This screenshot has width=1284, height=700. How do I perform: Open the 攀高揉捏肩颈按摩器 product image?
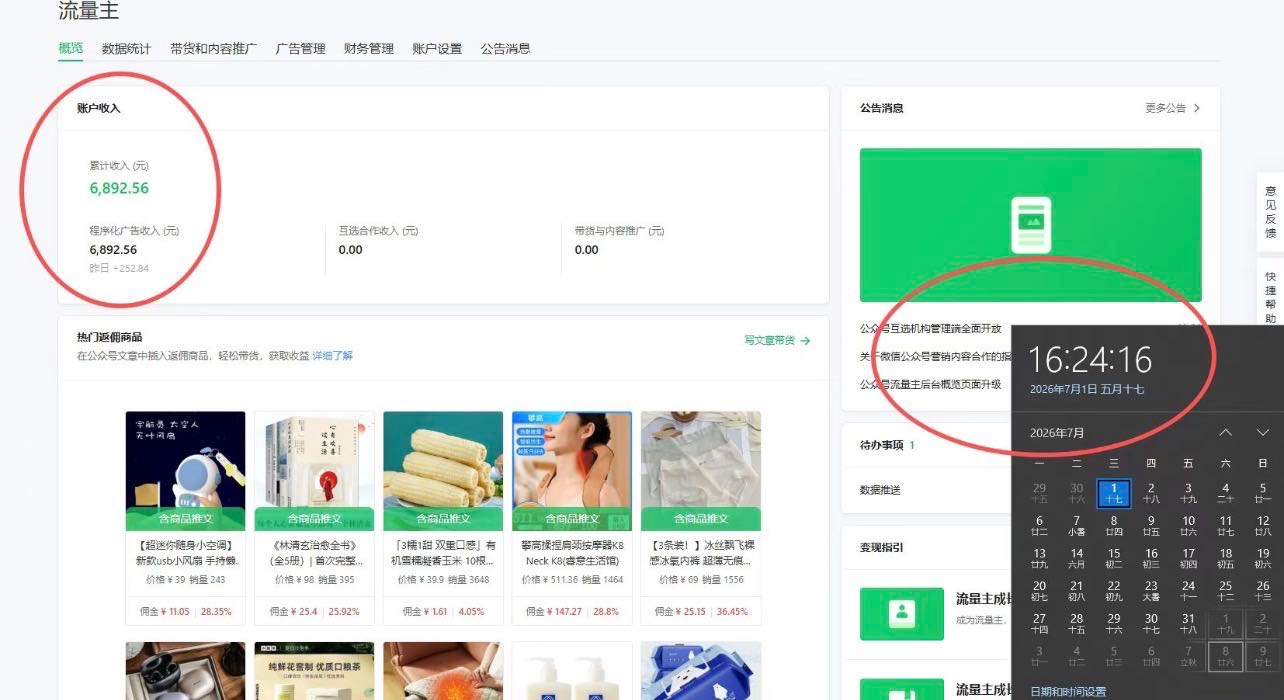tap(572, 471)
